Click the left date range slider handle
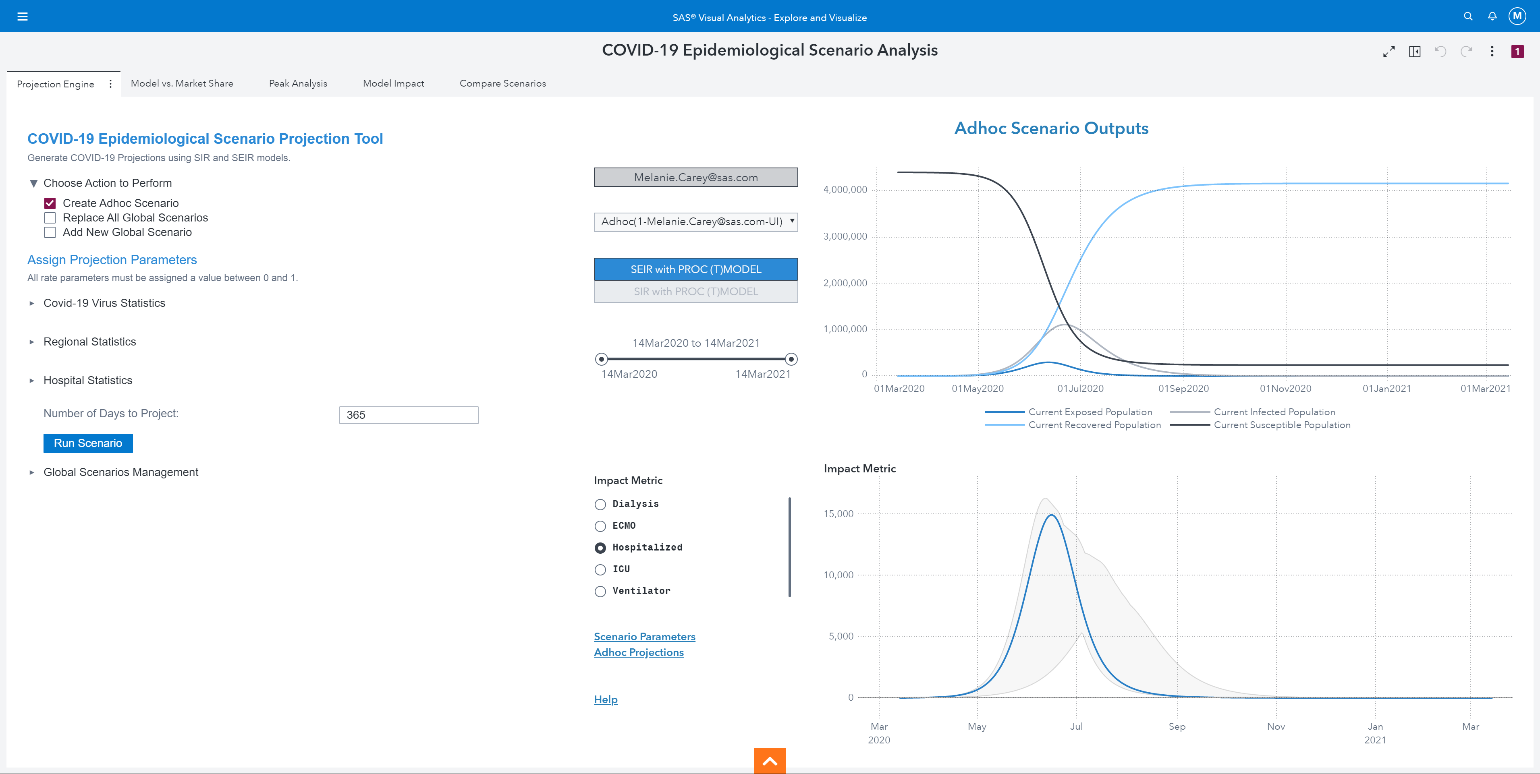Viewport: 1540px width, 774px height. 601,358
